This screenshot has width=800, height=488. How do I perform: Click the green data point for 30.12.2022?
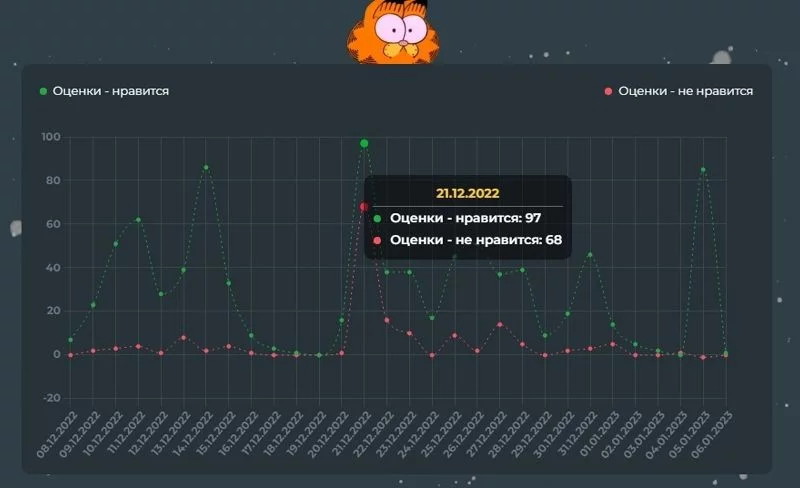tap(567, 313)
